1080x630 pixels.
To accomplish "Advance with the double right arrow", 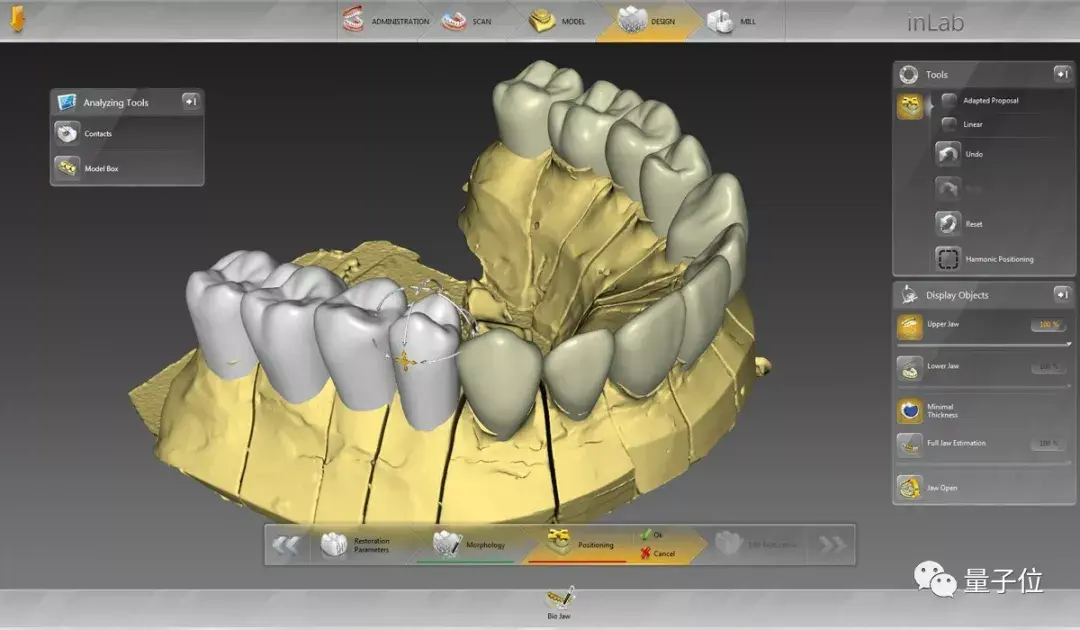I will coord(832,545).
